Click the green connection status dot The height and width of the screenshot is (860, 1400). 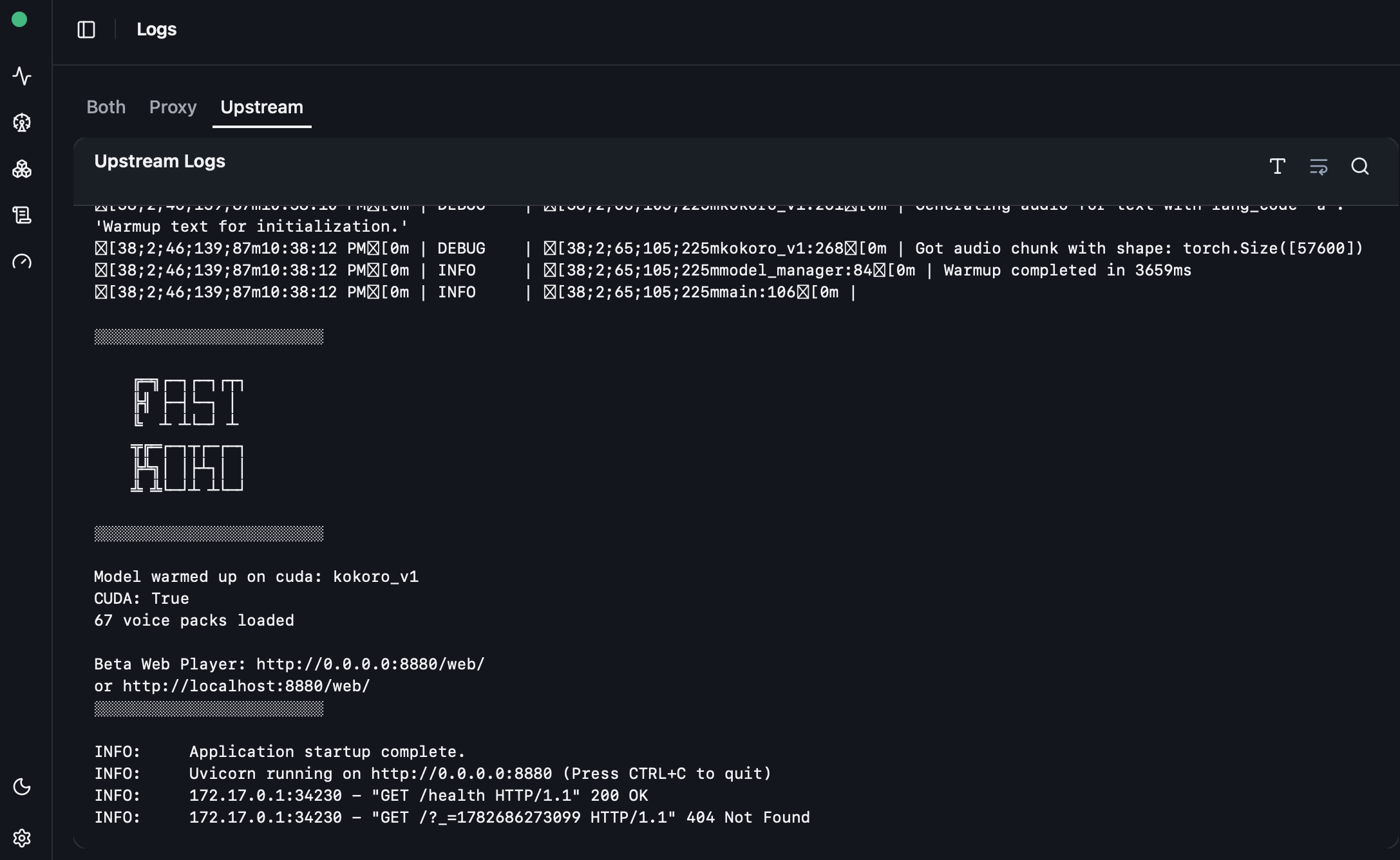pyautogui.click(x=19, y=19)
